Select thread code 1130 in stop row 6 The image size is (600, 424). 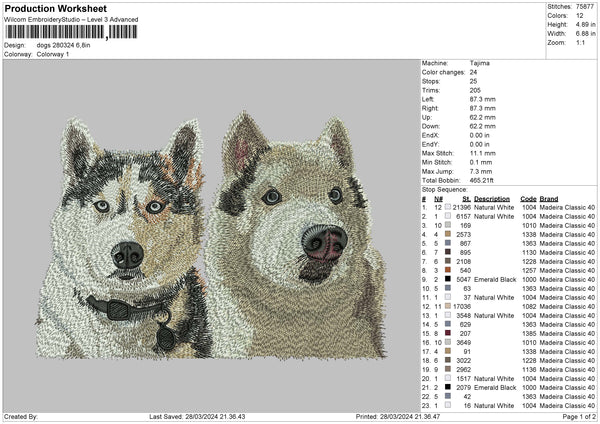click(529, 252)
